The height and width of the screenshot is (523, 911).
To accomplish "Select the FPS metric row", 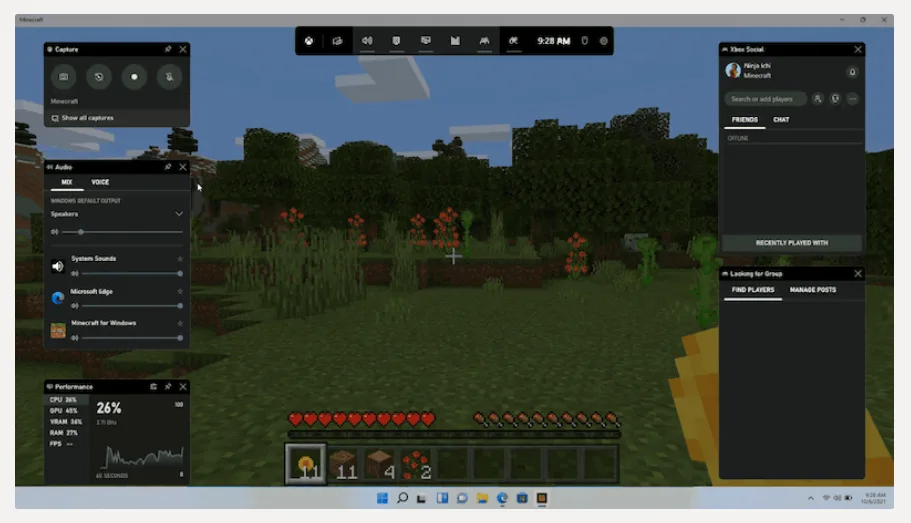I will (x=66, y=444).
